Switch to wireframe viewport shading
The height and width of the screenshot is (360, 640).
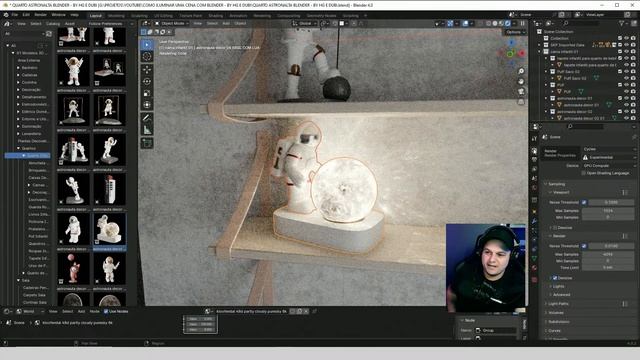click(489, 24)
